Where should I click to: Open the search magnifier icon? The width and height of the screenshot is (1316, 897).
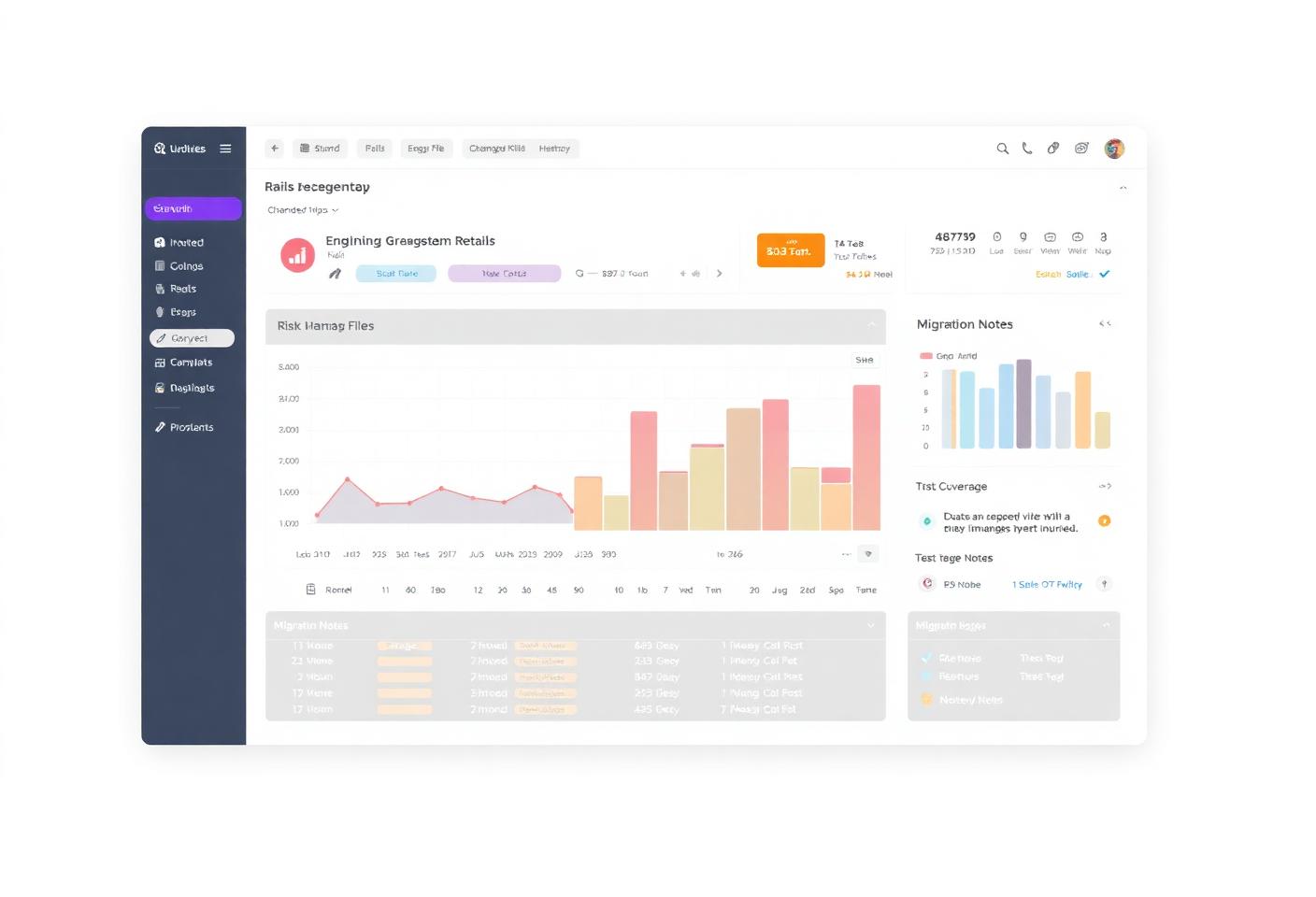(x=1003, y=149)
